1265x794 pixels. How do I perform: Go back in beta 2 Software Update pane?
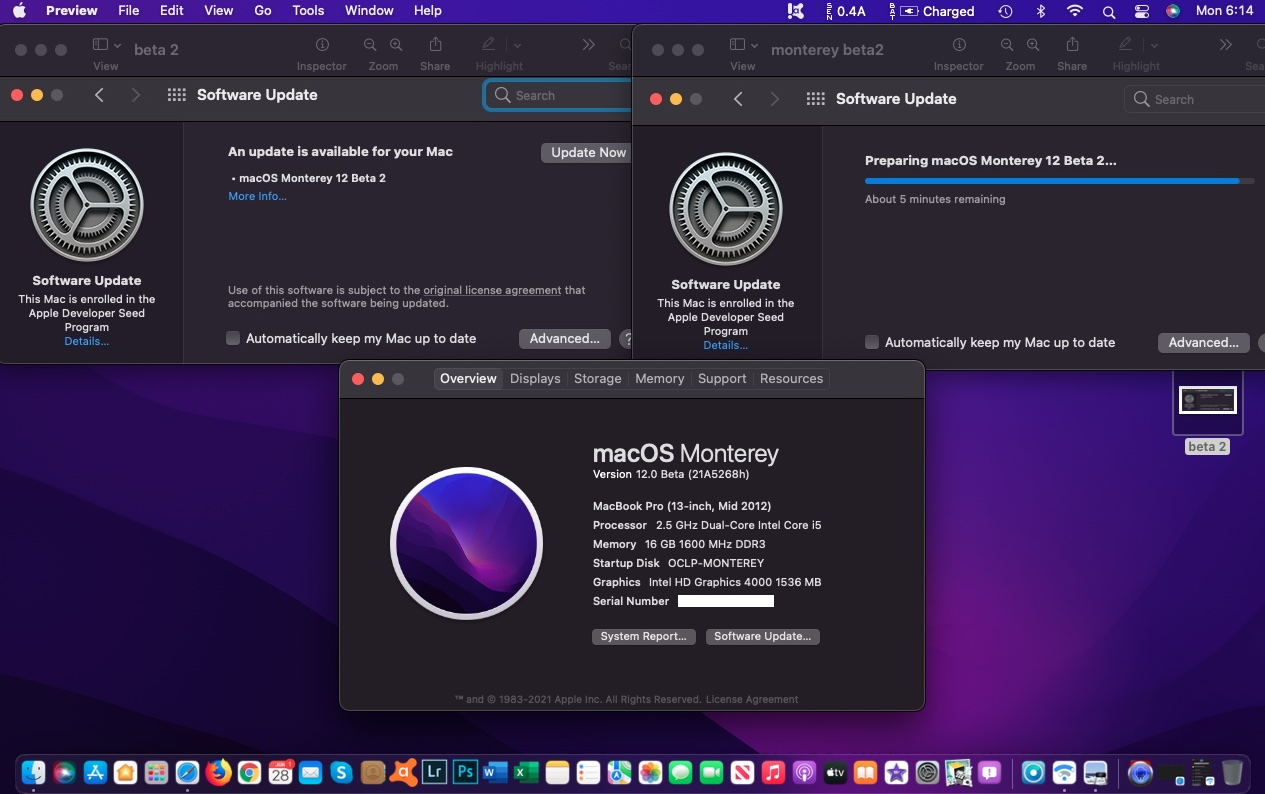(99, 95)
